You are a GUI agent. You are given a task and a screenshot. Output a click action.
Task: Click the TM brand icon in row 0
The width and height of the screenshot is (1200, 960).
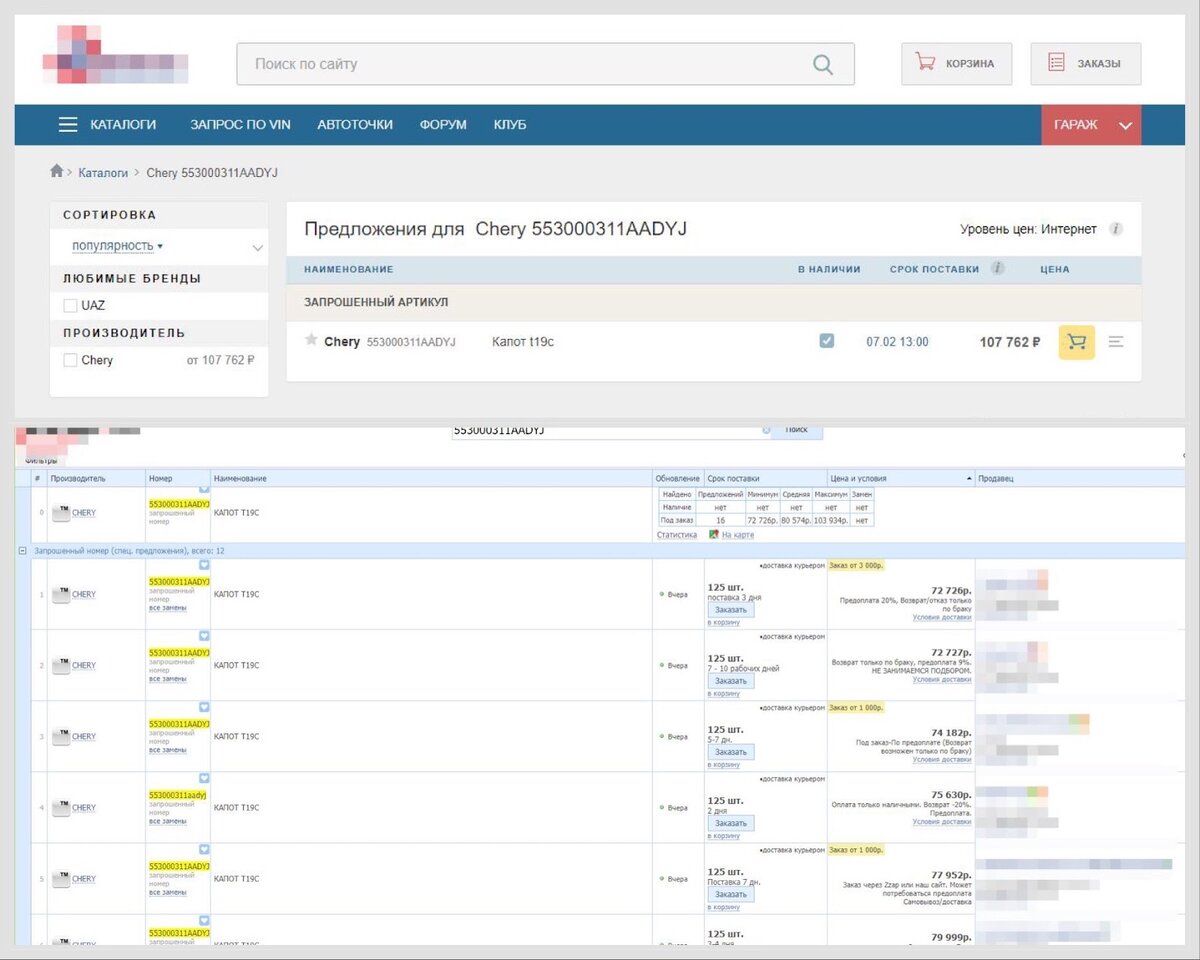61,513
